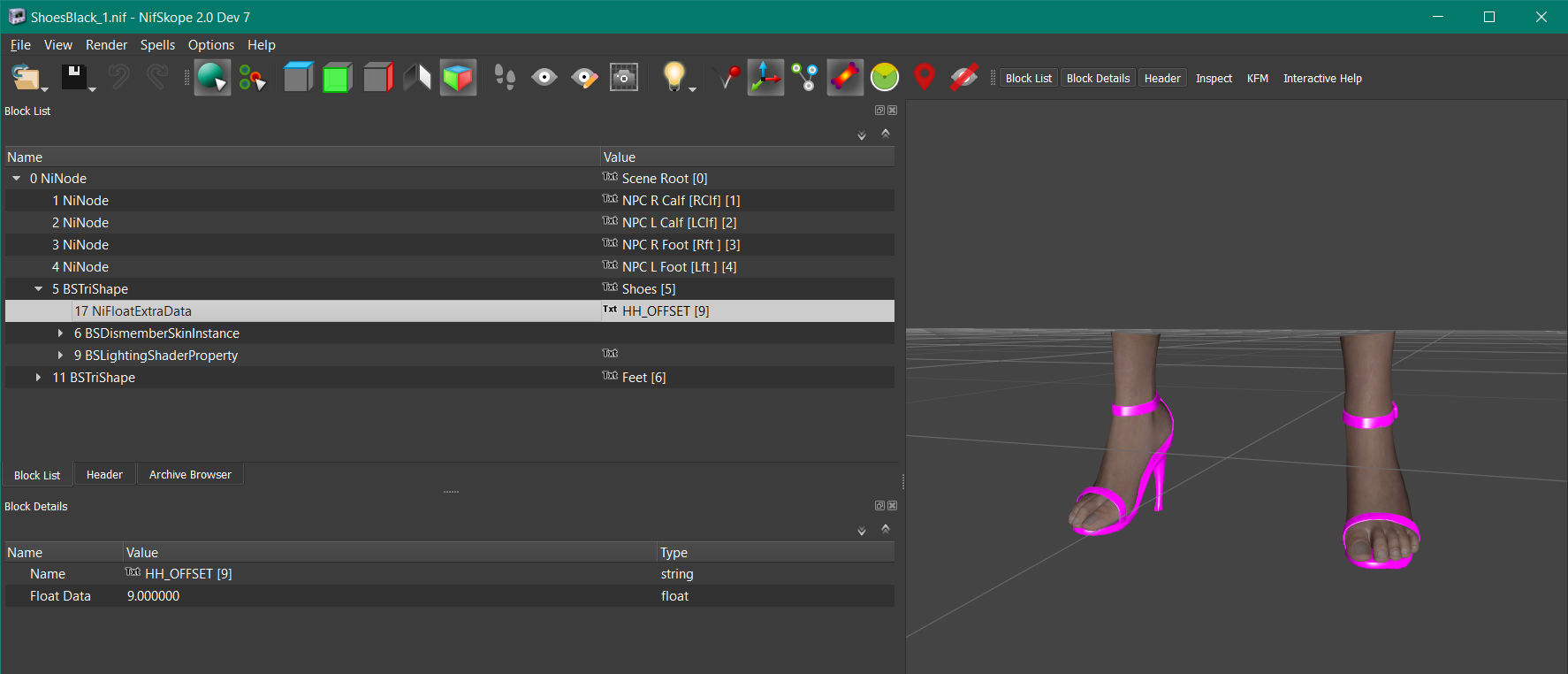Toggle the crossed-out eye show hidden icon
The image size is (1568, 674).
(964, 78)
